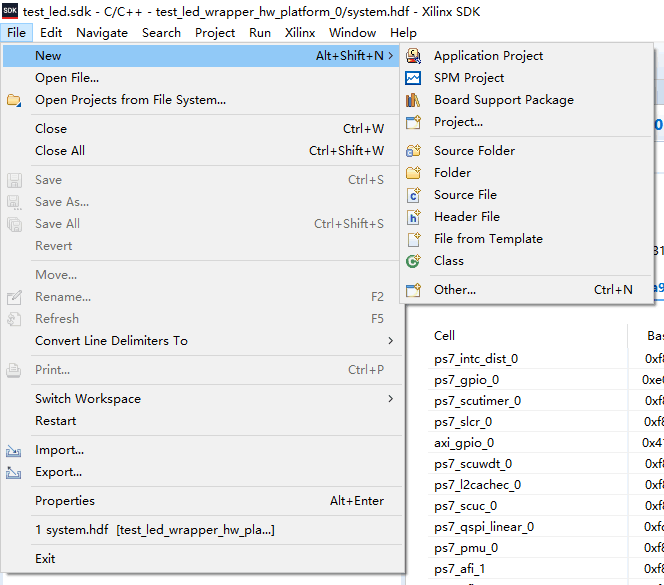
Task: Select the ps7_slcr_0 cell row
Action: (x=527, y=422)
